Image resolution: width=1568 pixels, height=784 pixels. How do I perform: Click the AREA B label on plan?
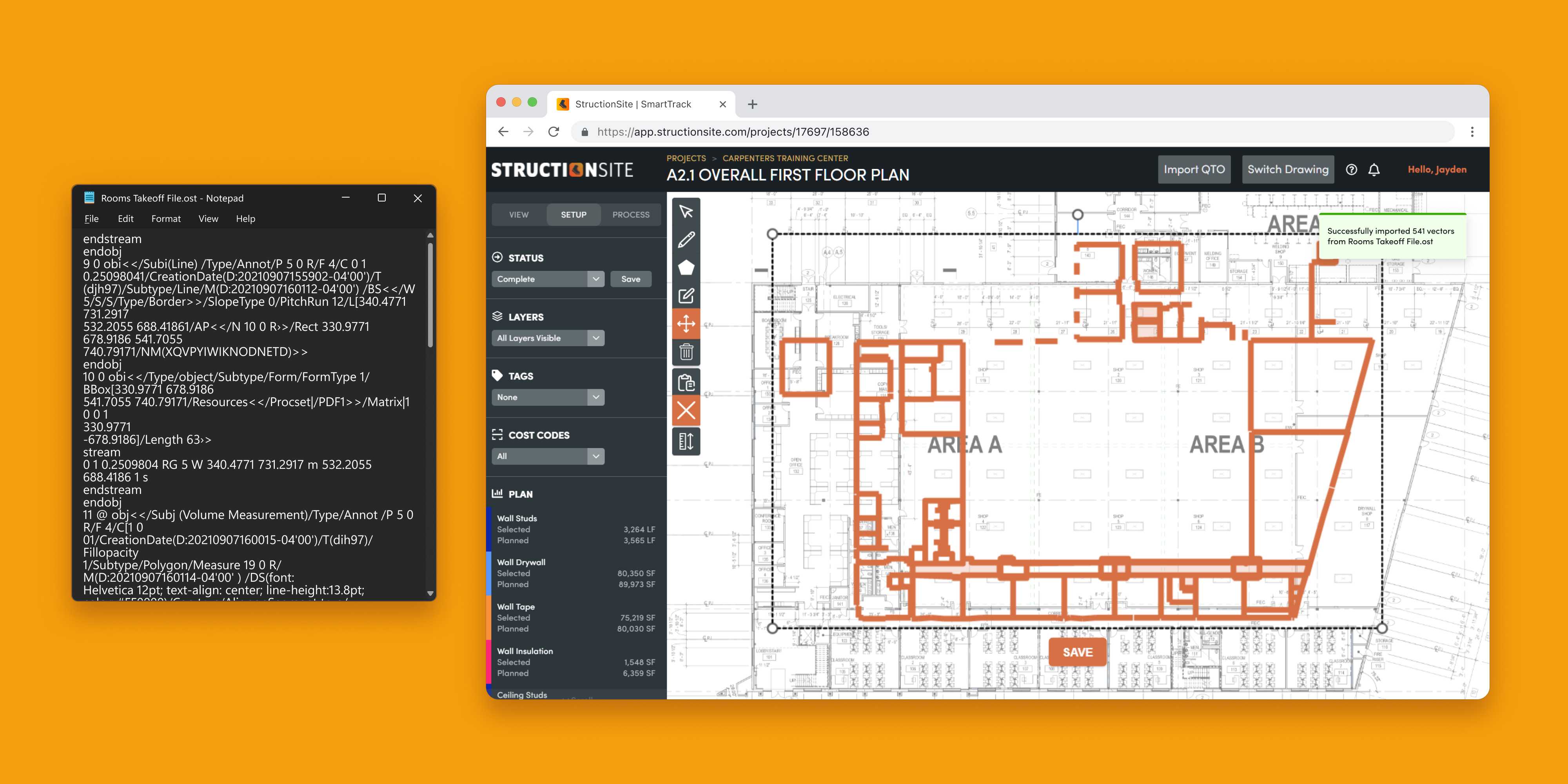pyautogui.click(x=1227, y=445)
